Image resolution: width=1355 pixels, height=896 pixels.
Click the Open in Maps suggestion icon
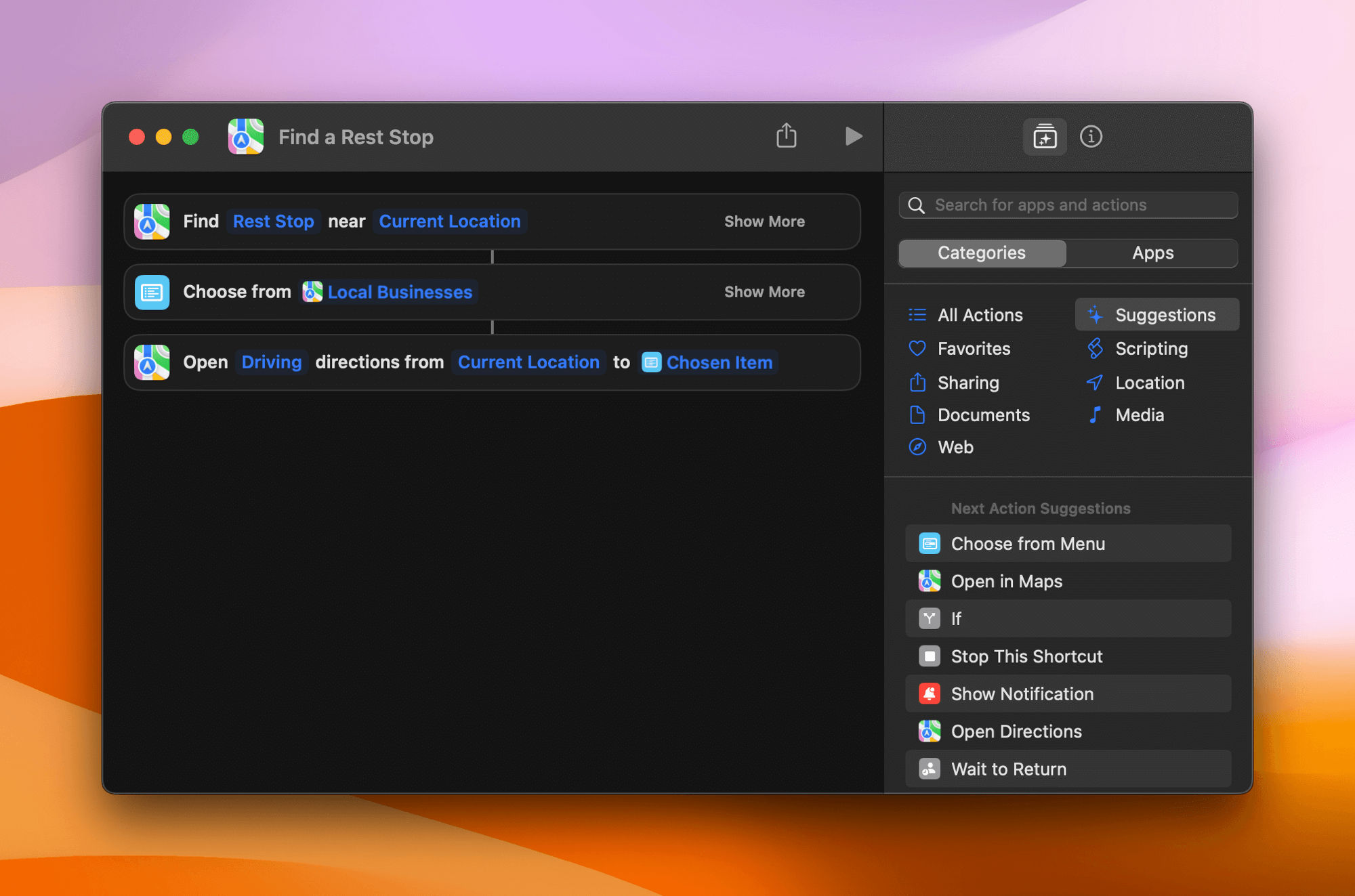[930, 581]
